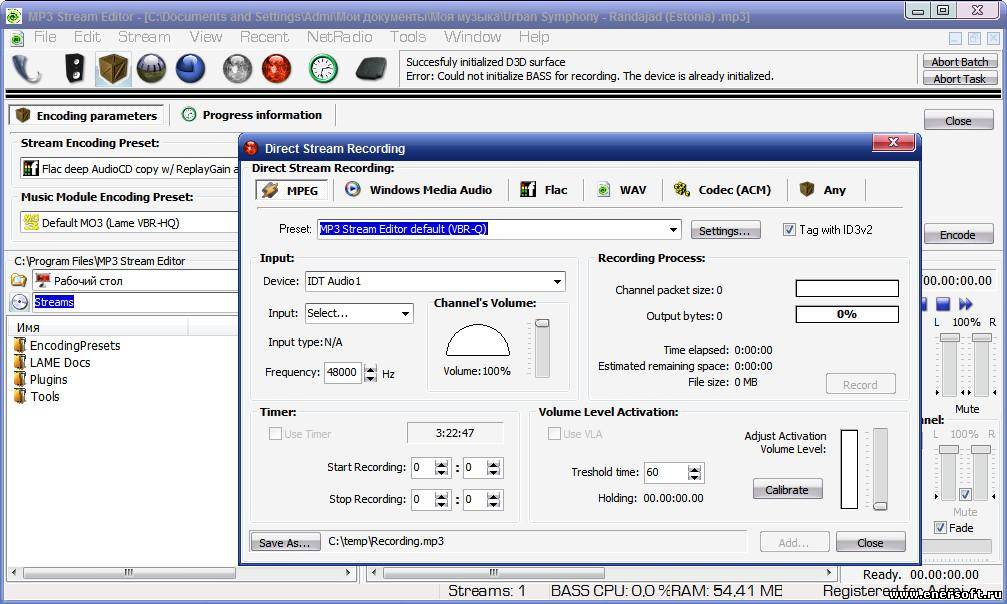Image resolution: width=1007 pixels, height=604 pixels.
Task: Open the NetRadio menu
Action: (340, 37)
